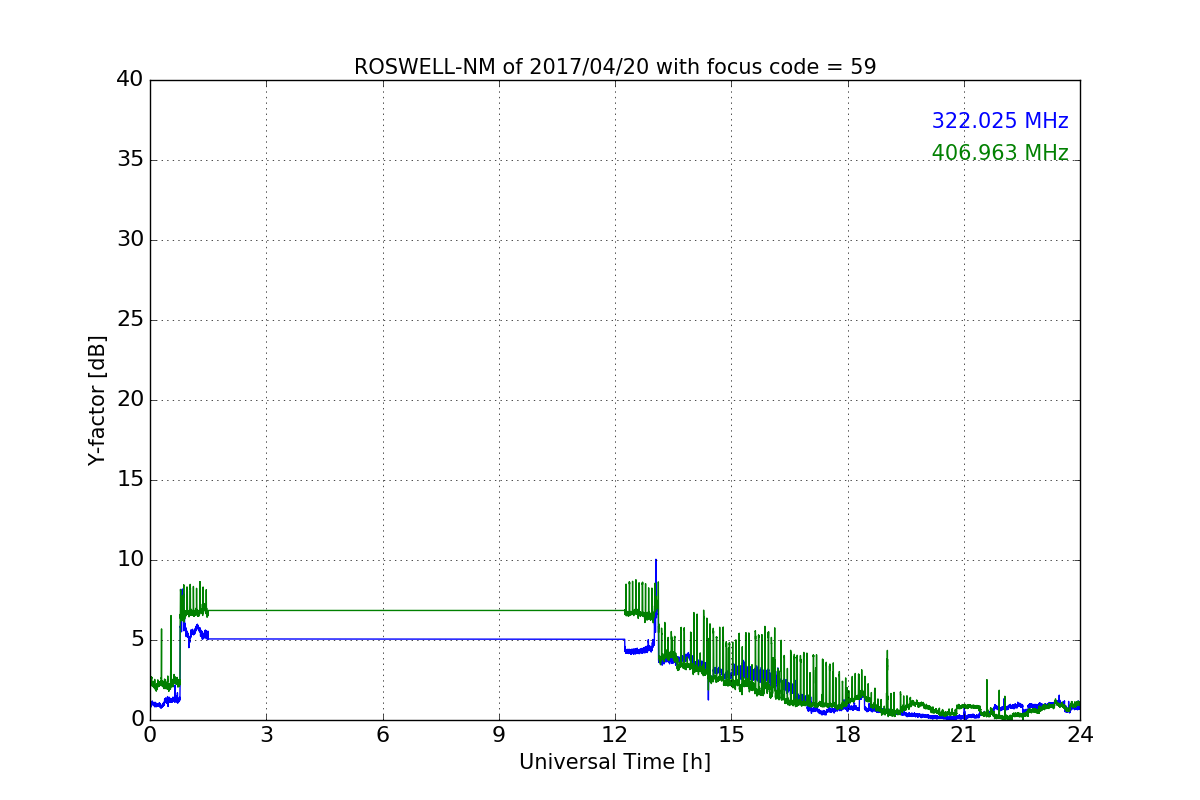This screenshot has height=800, width=1200.
Task: Select the green 406.963 MHz legend label
Action: (x=1000, y=153)
